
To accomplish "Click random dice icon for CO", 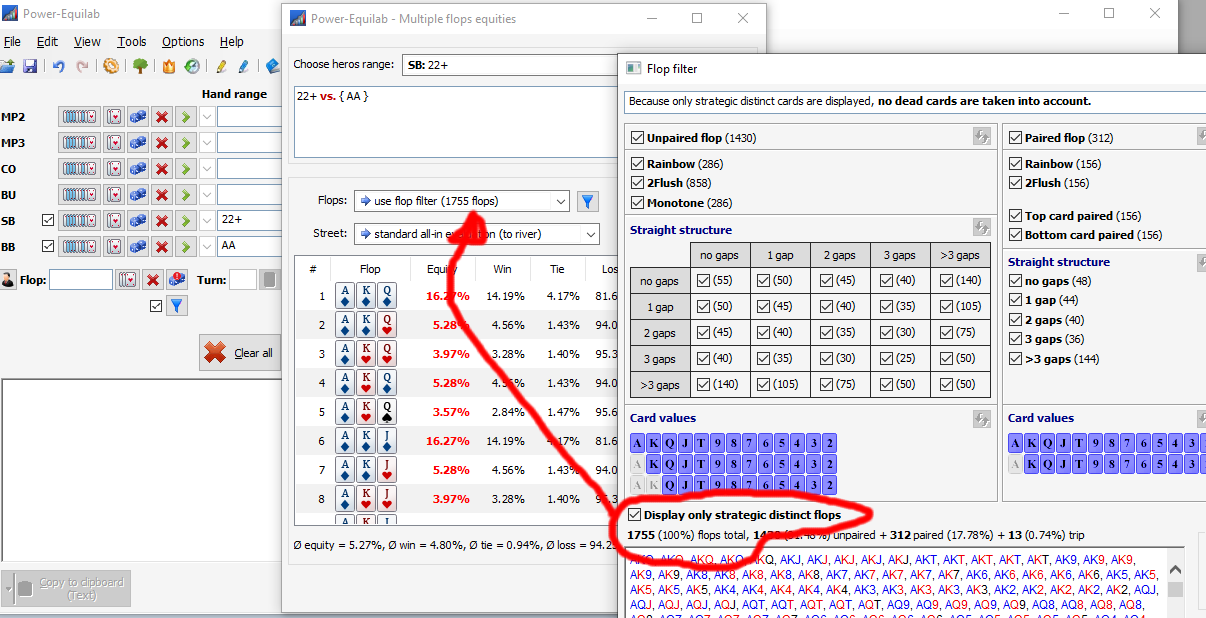I will (138, 169).
